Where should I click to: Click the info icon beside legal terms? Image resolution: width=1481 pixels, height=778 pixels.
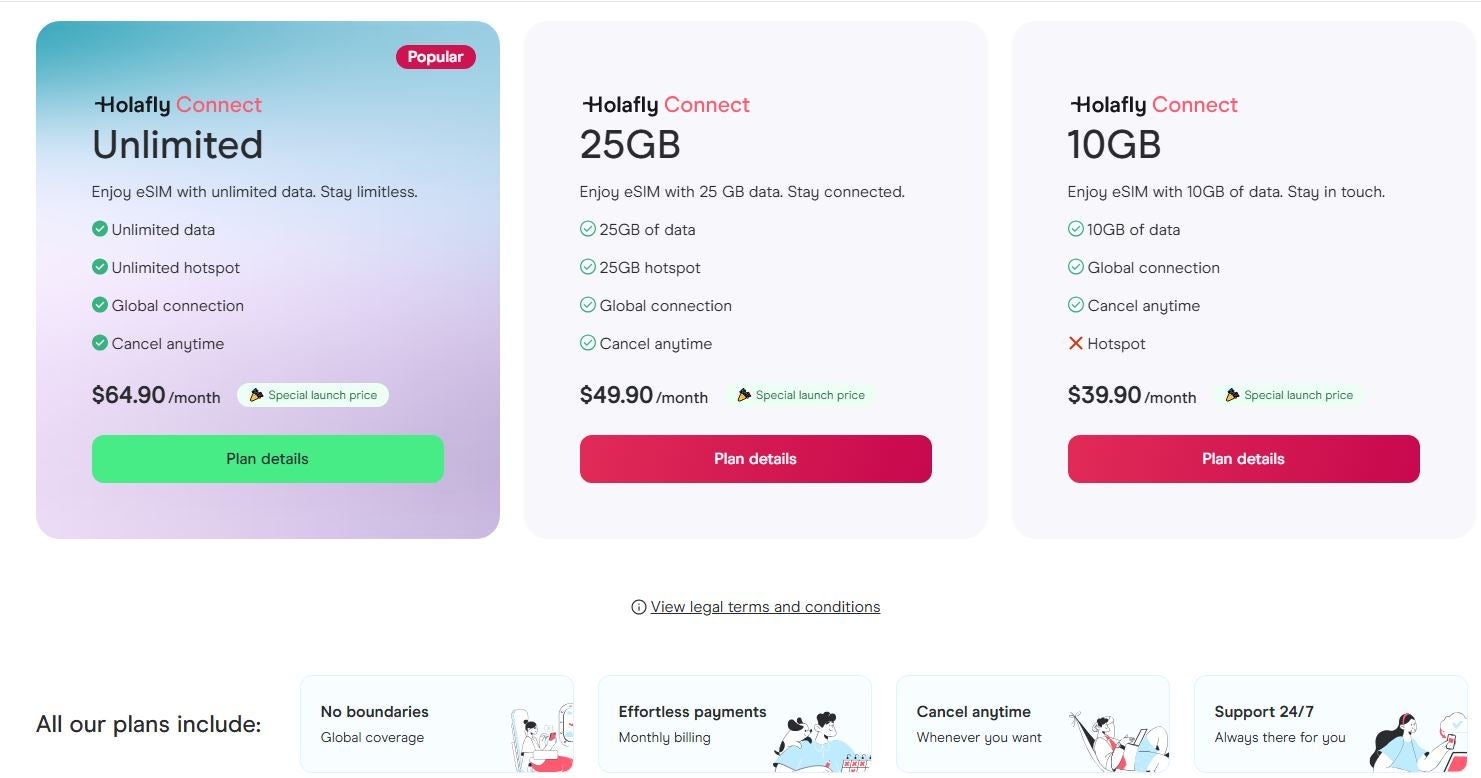coord(638,607)
